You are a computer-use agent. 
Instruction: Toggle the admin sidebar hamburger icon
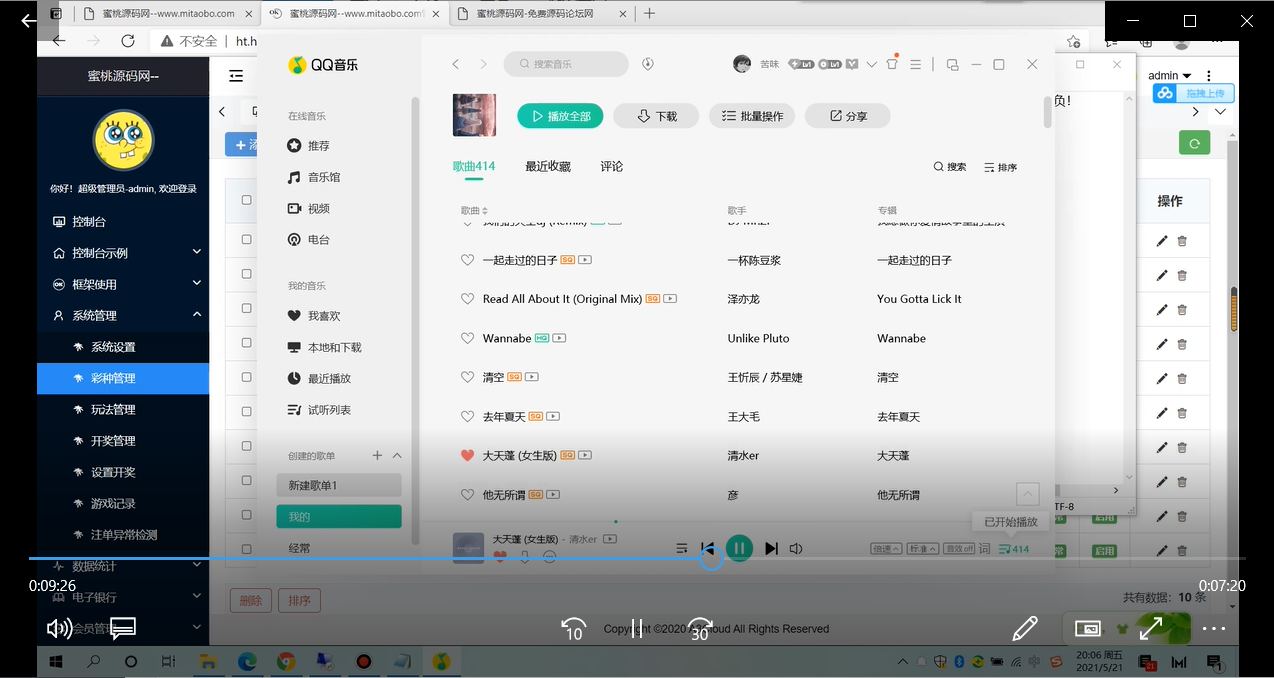coord(236,75)
